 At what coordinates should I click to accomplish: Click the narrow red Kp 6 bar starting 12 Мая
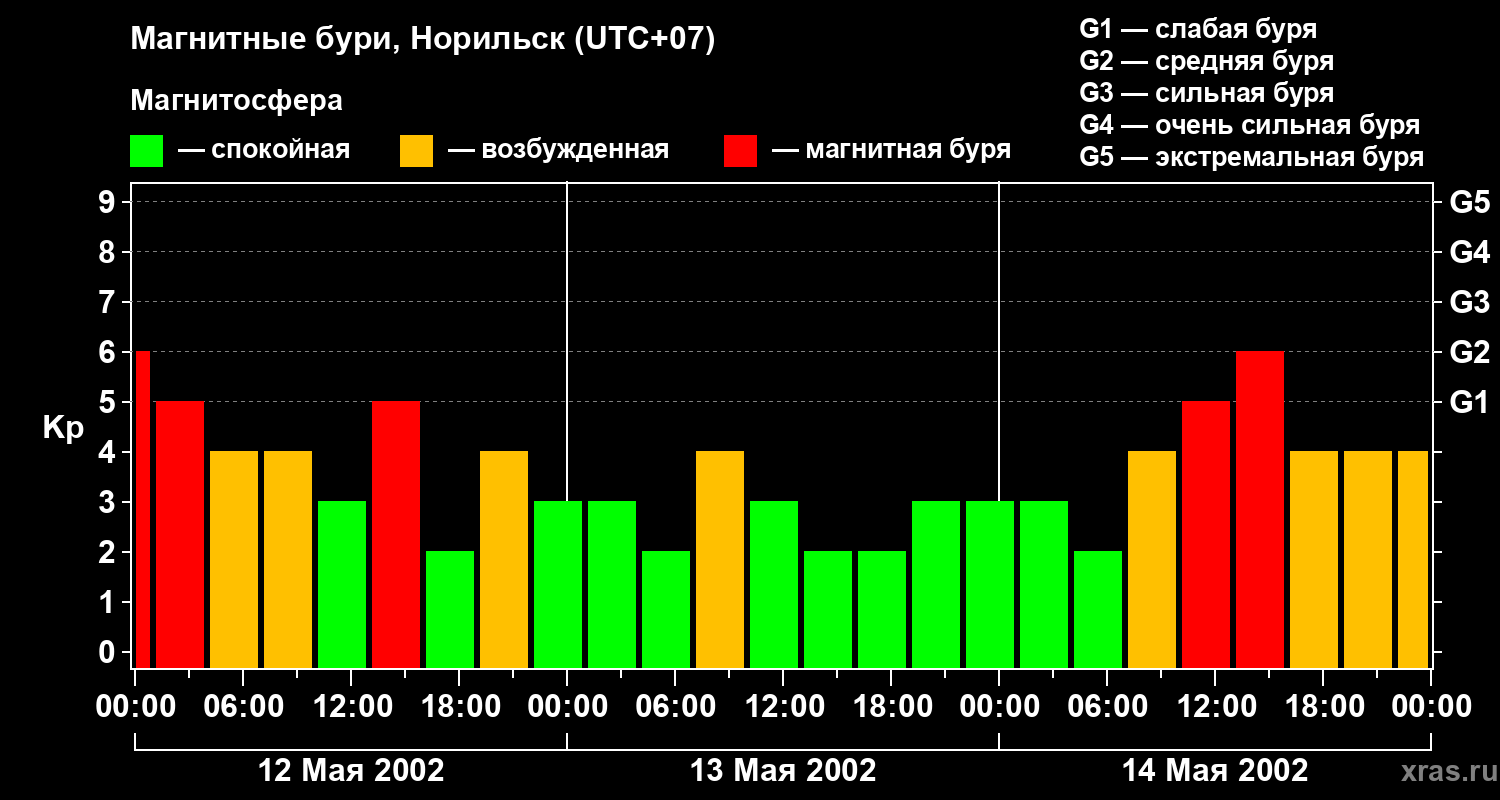[142, 510]
